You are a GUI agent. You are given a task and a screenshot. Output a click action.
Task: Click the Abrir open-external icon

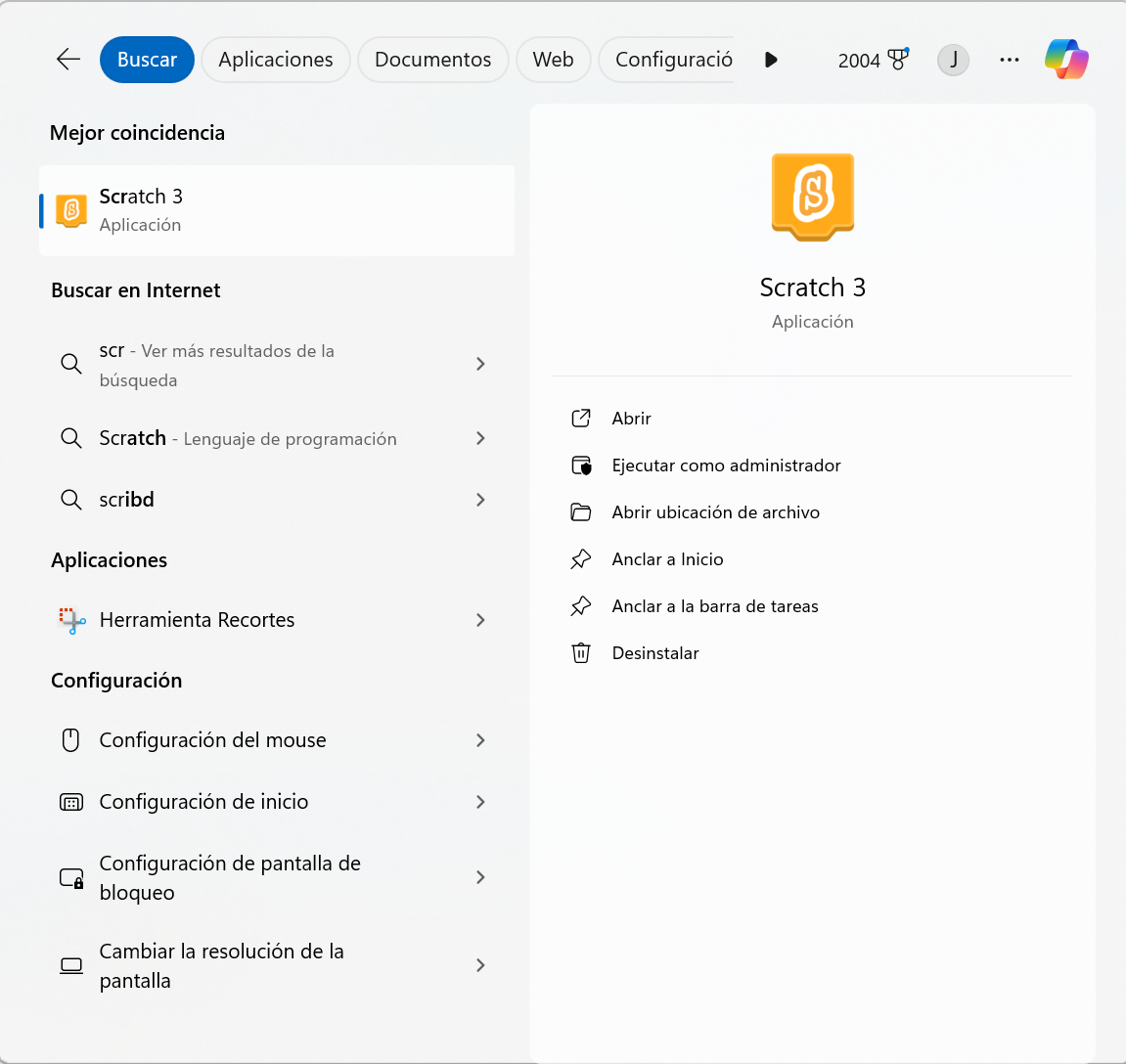click(581, 418)
